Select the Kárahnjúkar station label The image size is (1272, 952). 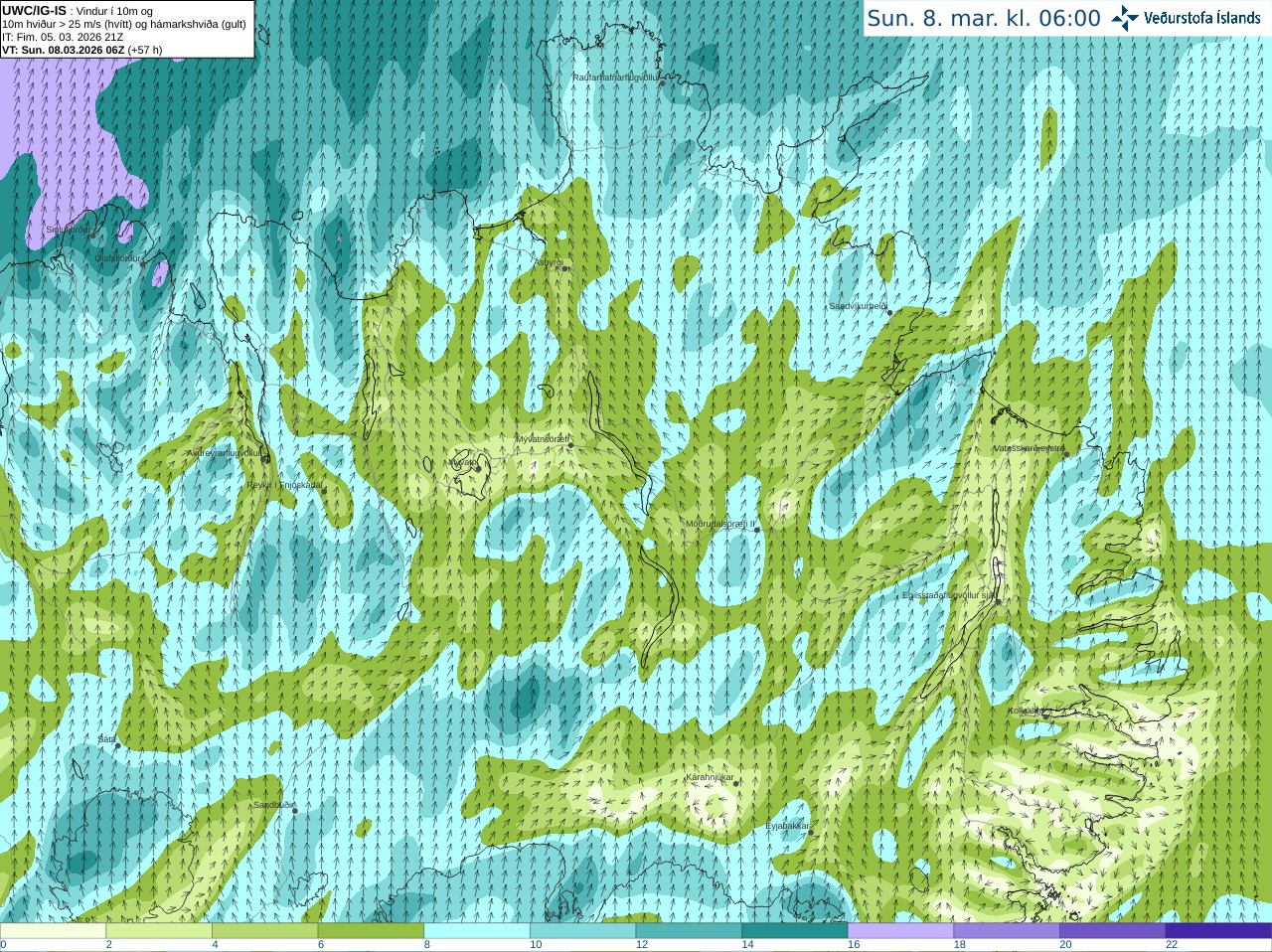pyautogui.click(x=710, y=777)
